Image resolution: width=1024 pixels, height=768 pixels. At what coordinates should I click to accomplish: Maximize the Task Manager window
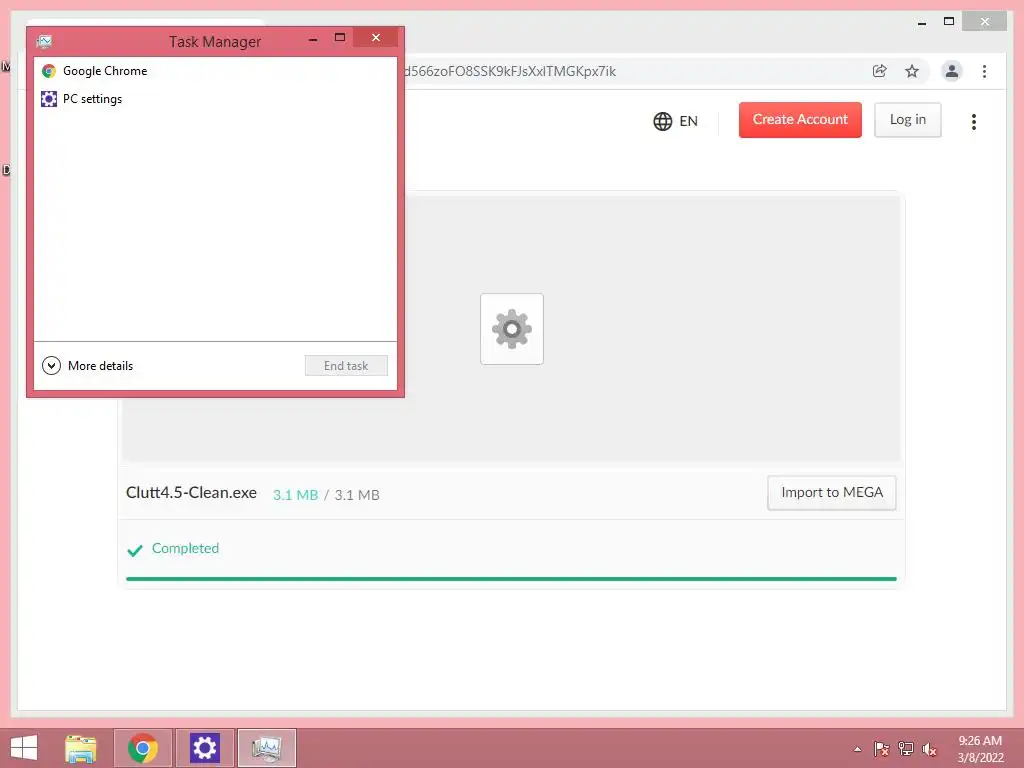(340, 38)
